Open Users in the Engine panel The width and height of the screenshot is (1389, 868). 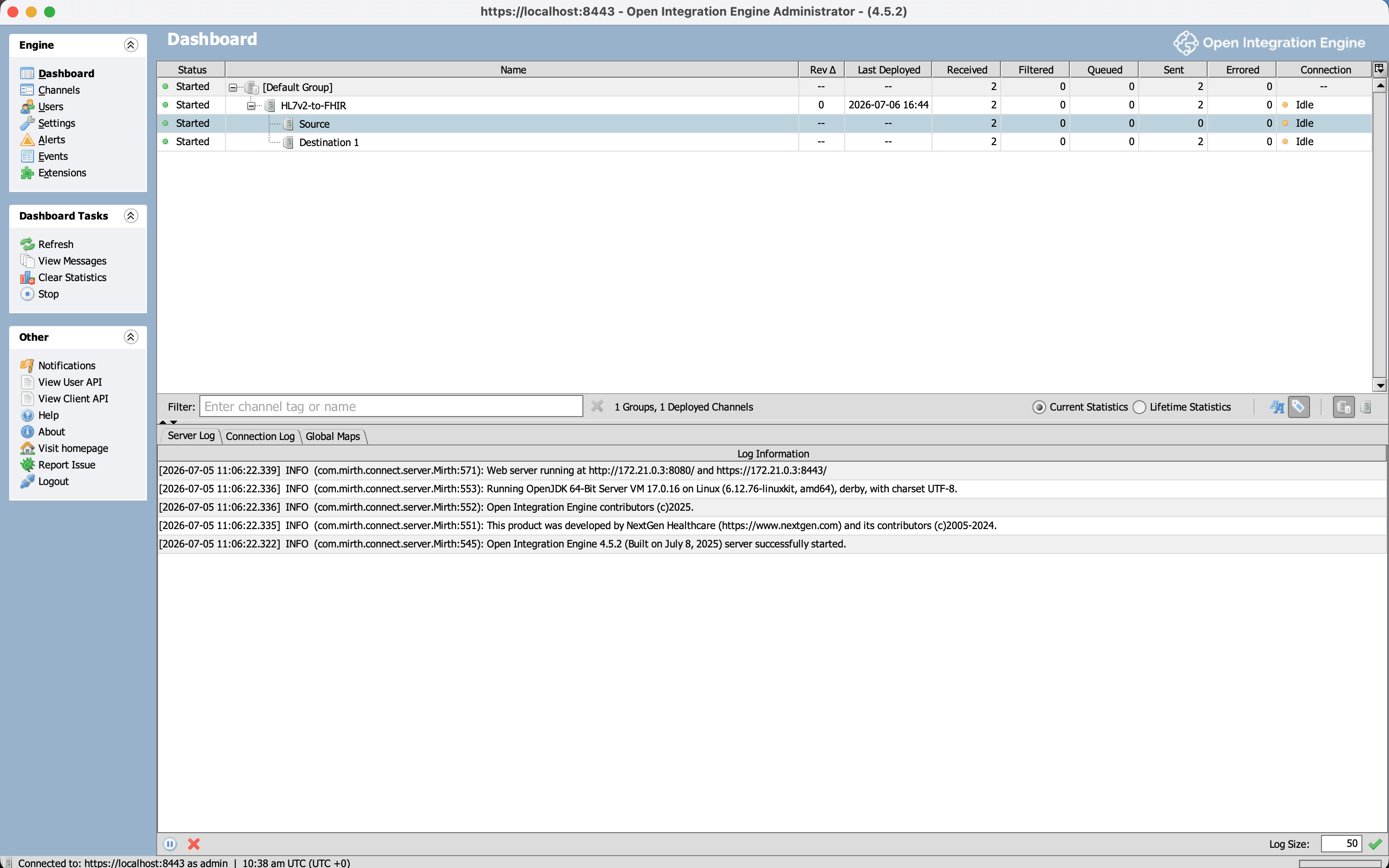click(x=51, y=107)
